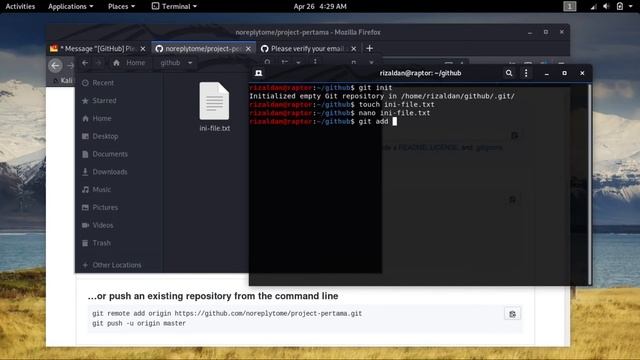Open Terminal app menu in top bar
The height and width of the screenshot is (360, 640).
pyautogui.click(x=174, y=6)
